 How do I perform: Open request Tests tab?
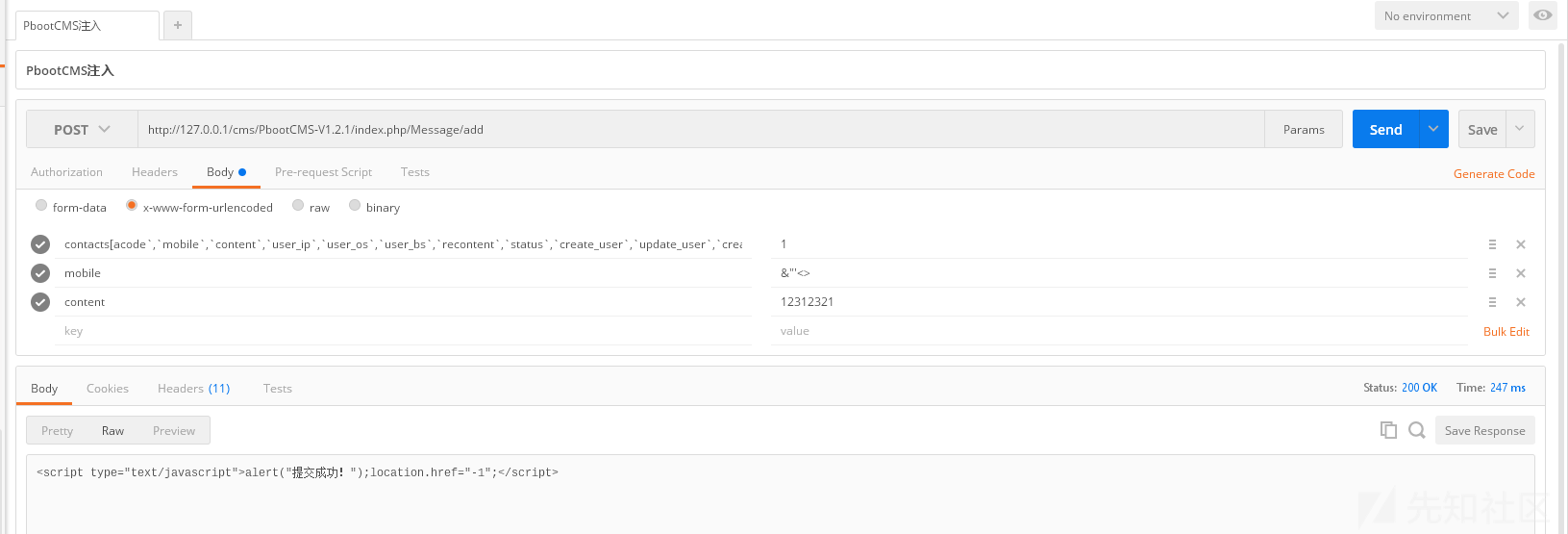tap(415, 172)
